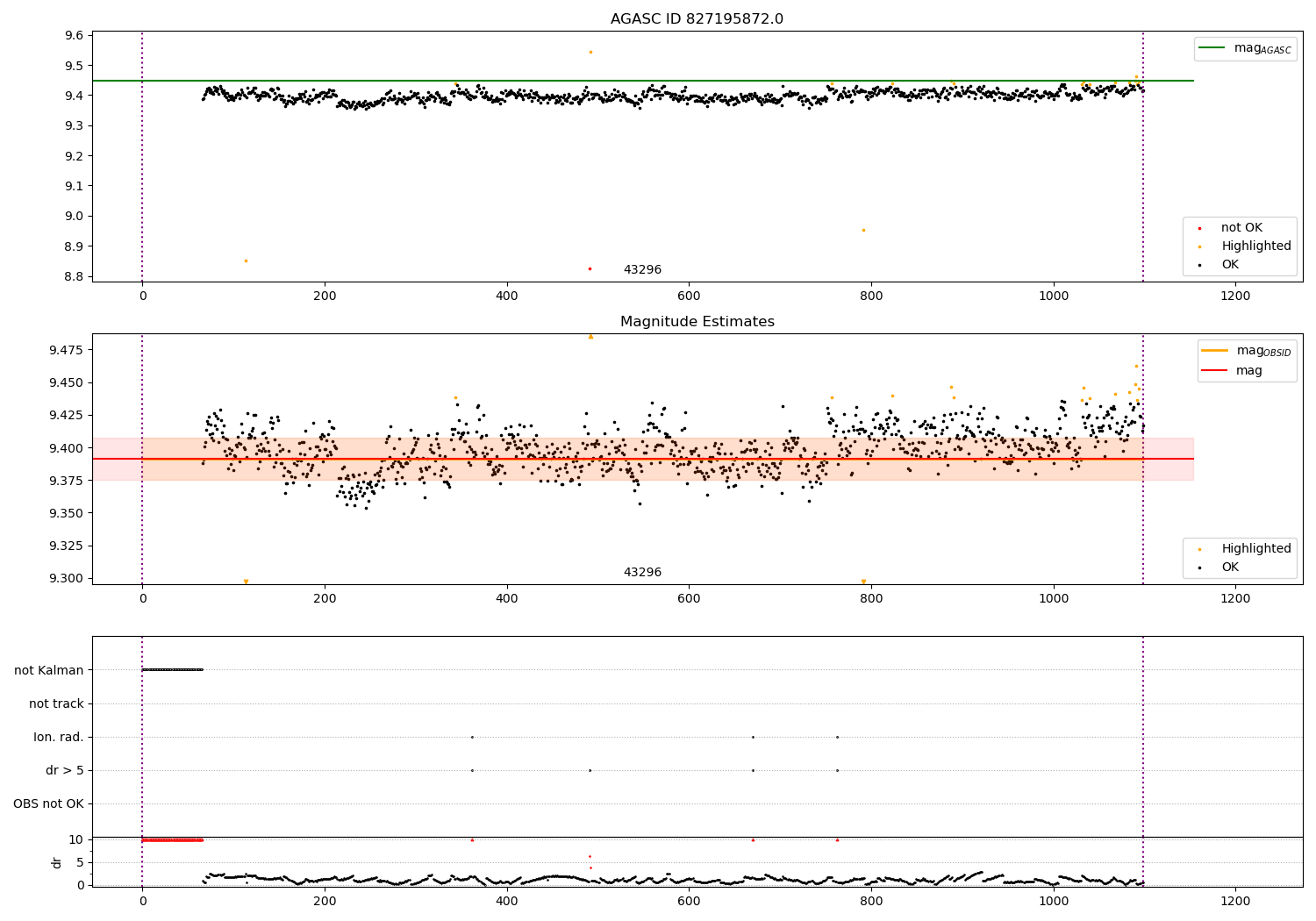
Task: Click the 'OBS not OK' row label
Action: click(x=49, y=803)
